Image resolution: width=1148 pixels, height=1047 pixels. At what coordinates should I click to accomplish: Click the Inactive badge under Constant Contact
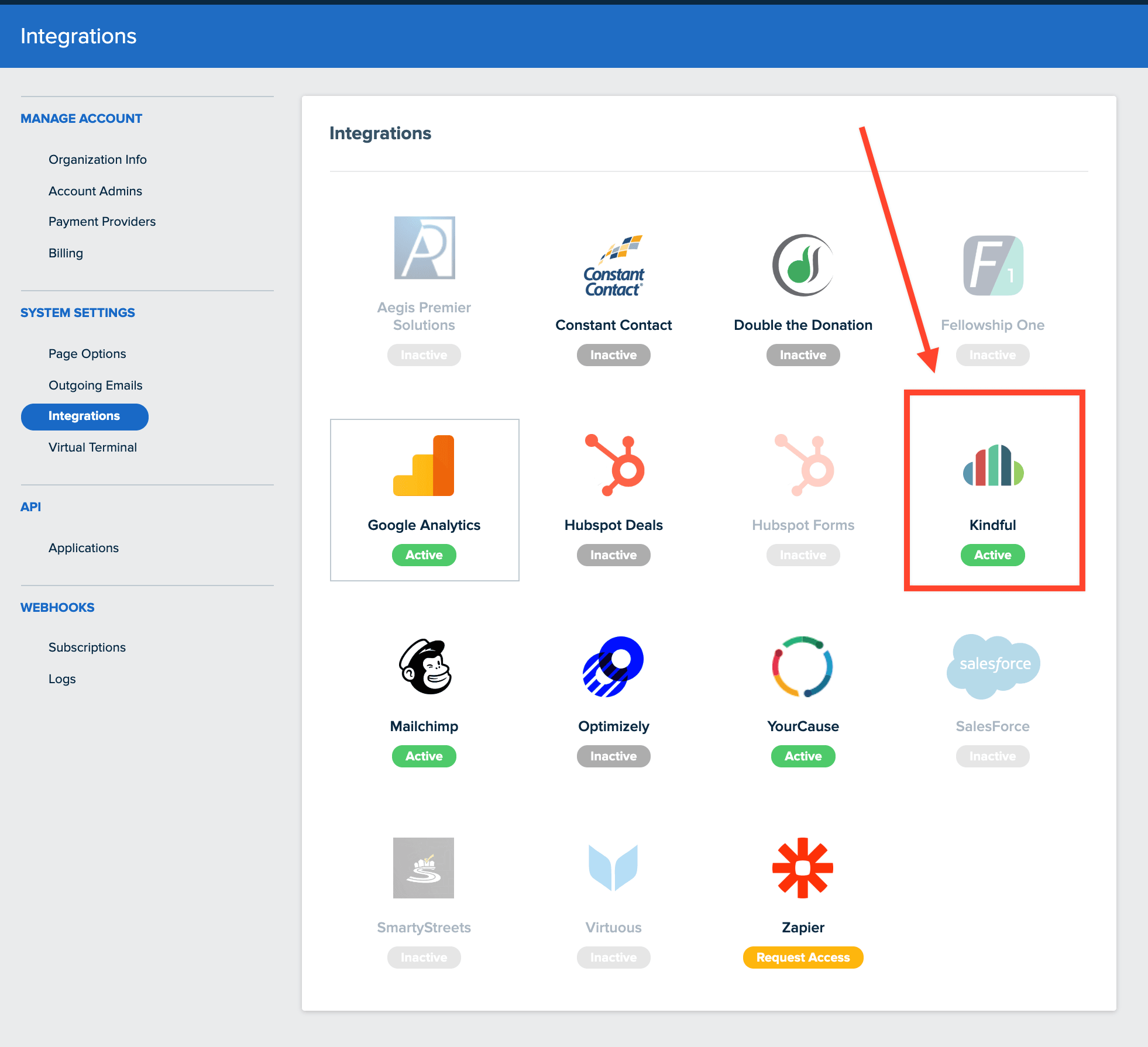(x=614, y=355)
